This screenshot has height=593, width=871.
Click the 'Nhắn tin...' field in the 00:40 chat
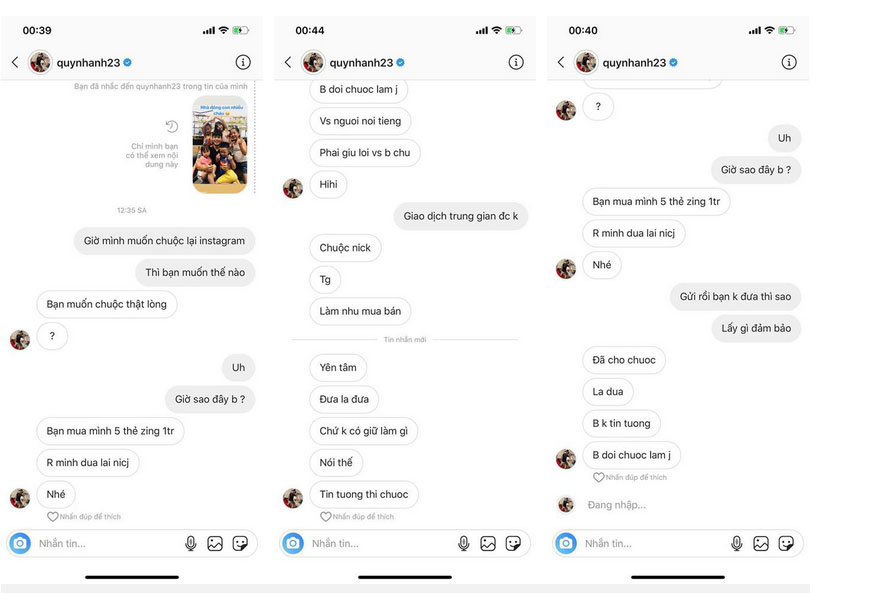click(653, 544)
